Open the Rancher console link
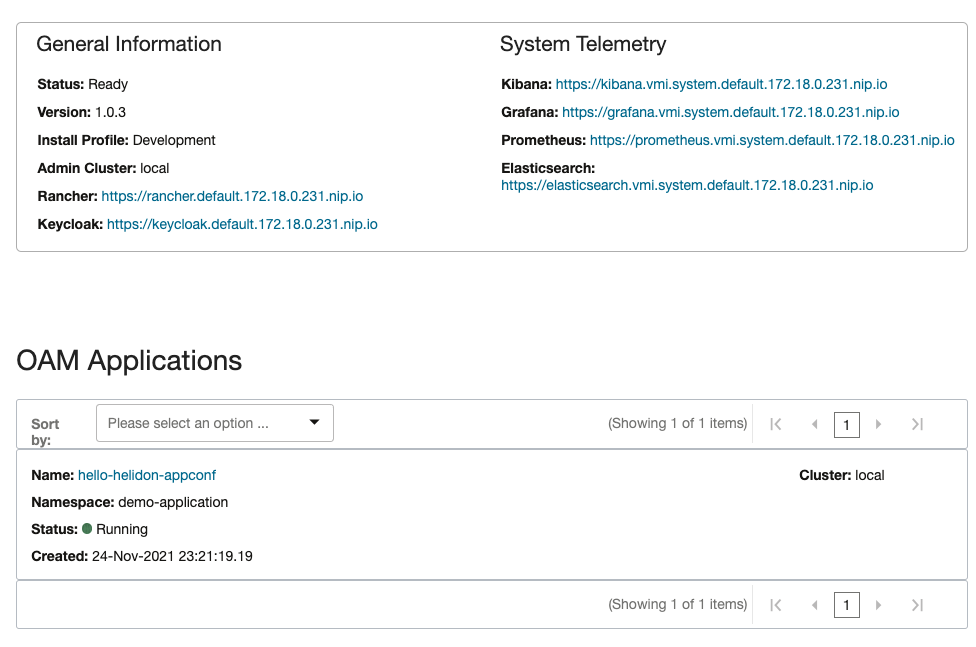This screenshot has width=976, height=647. pyautogui.click(x=232, y=197)
